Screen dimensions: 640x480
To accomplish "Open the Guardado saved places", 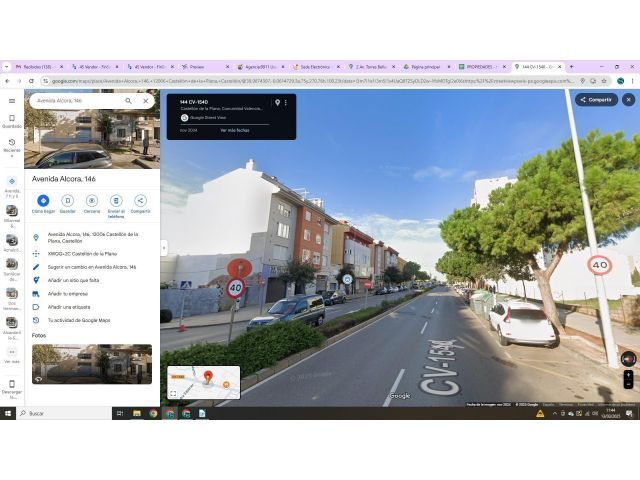I will tap(12, 121).
